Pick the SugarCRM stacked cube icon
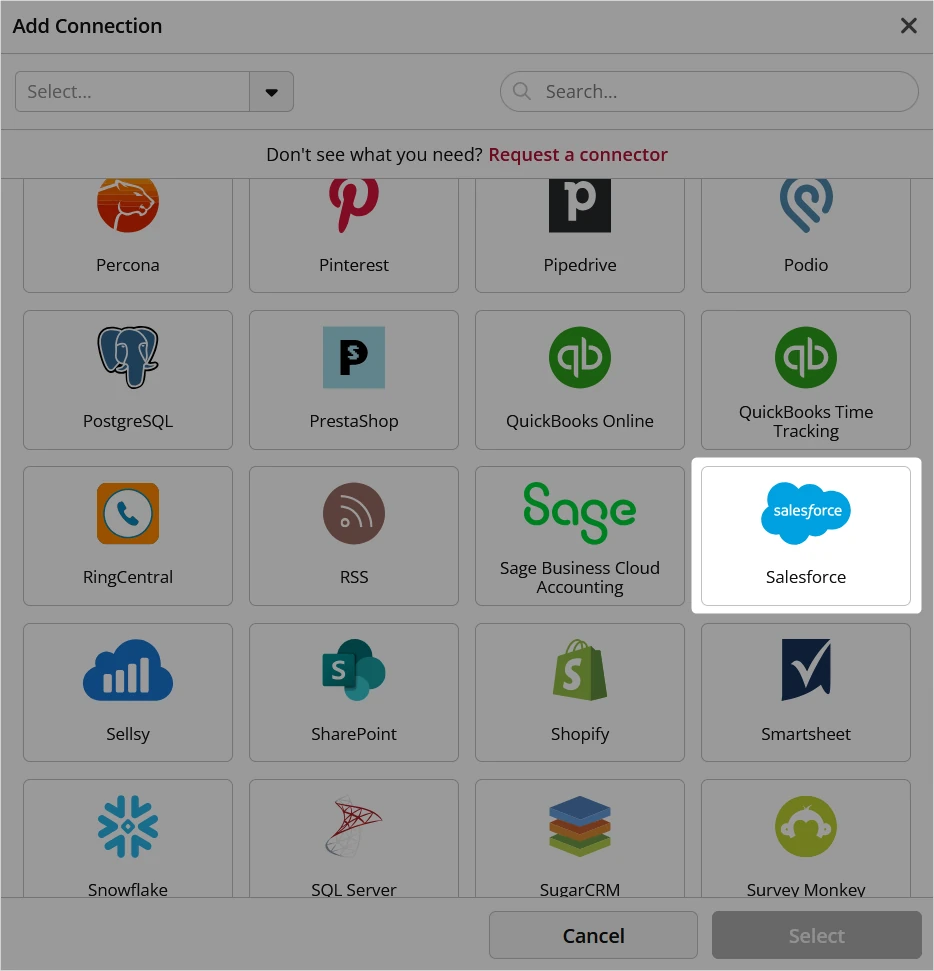 tap(580, 826)
